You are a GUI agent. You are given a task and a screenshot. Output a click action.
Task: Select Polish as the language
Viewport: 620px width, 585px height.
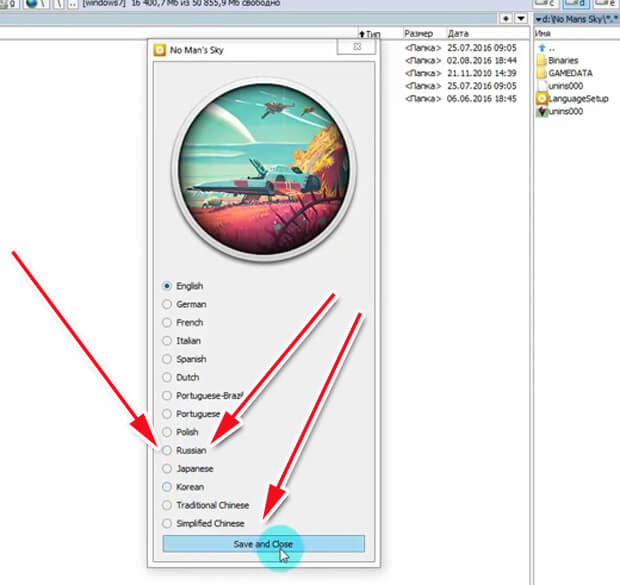167,432
